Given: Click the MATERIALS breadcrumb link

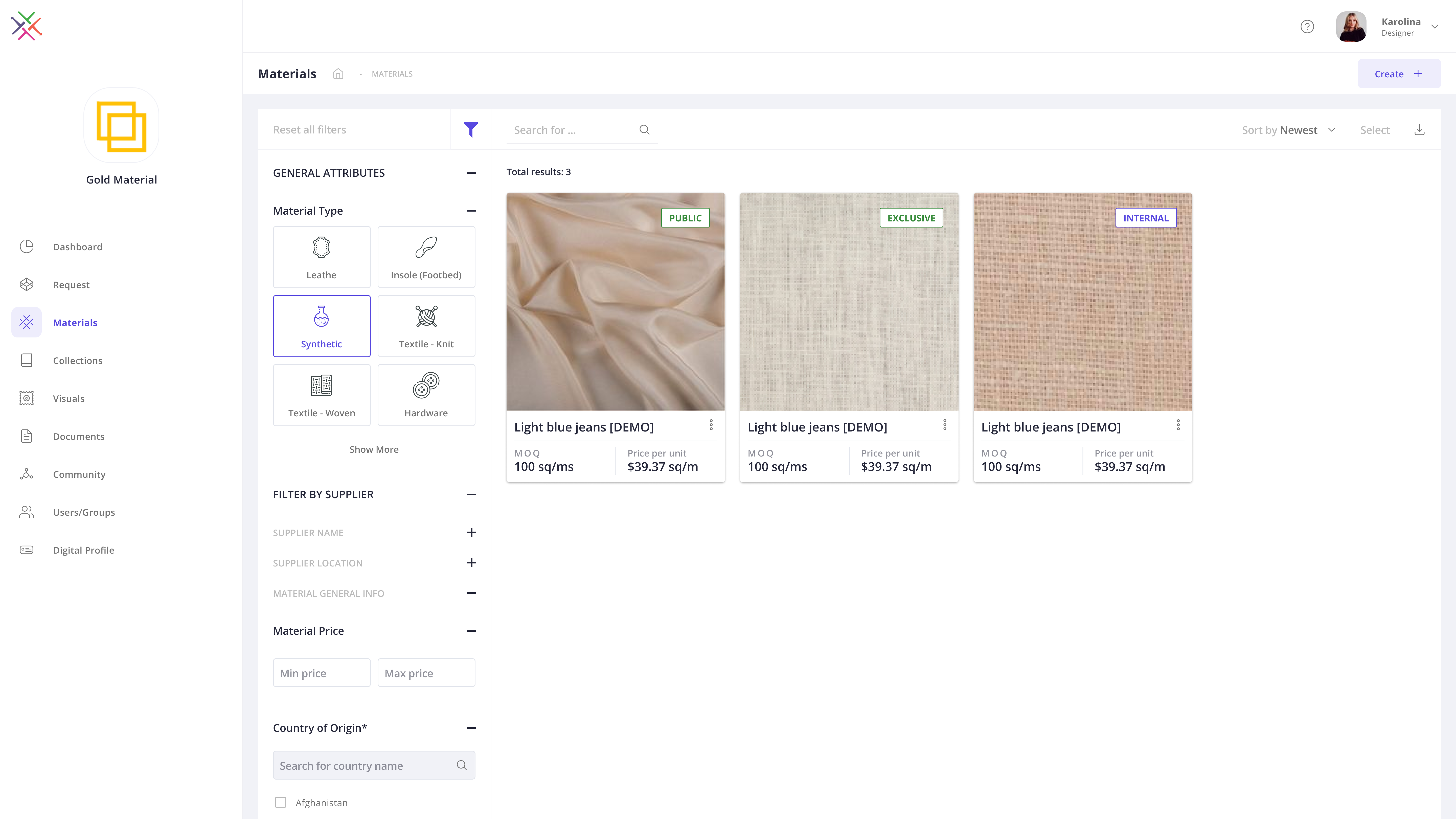Looking at the screenshot, I should tap(392, 74).
